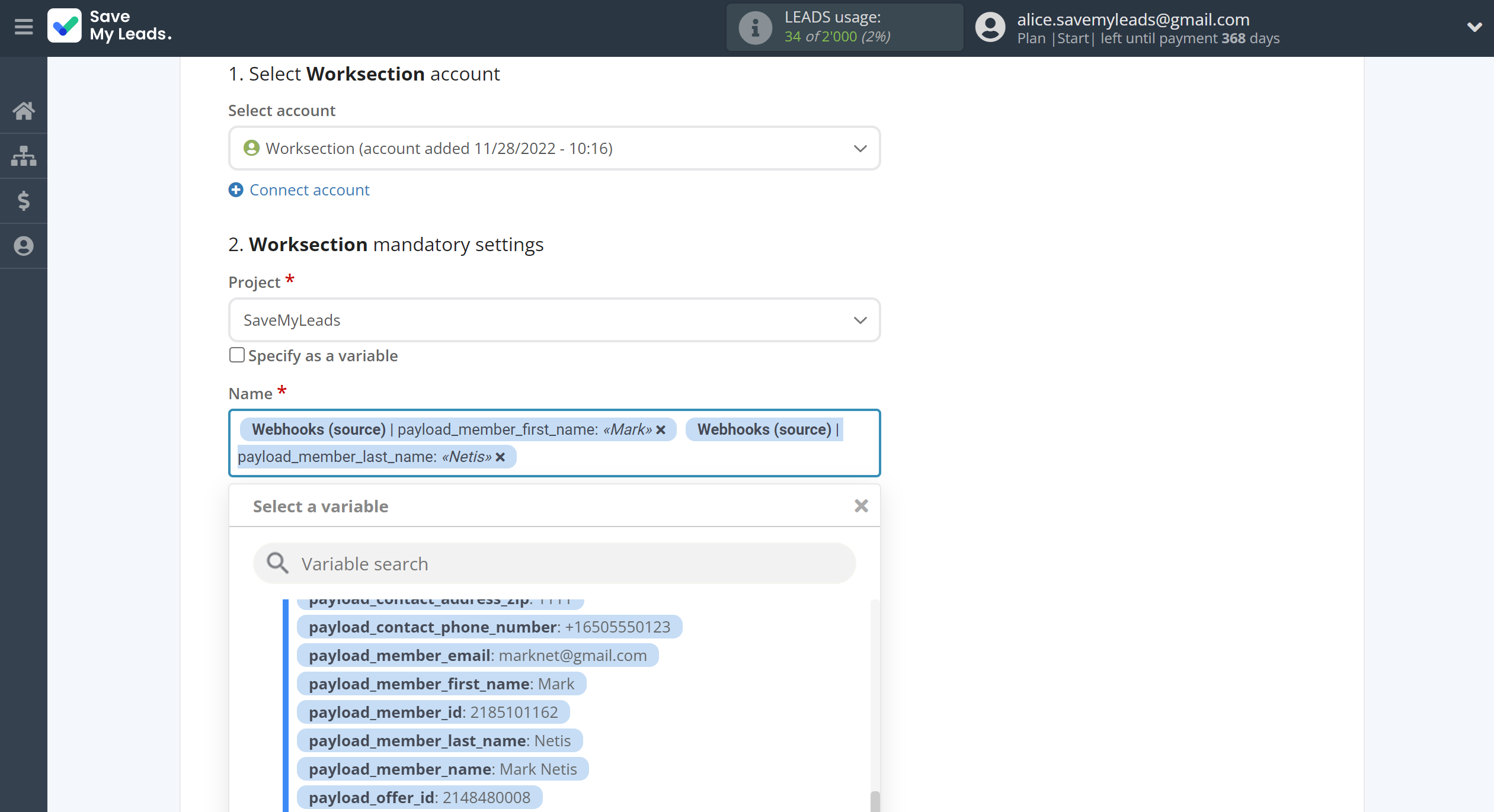
Task: Click the Variable search field
Action: [x=554, y=563]
